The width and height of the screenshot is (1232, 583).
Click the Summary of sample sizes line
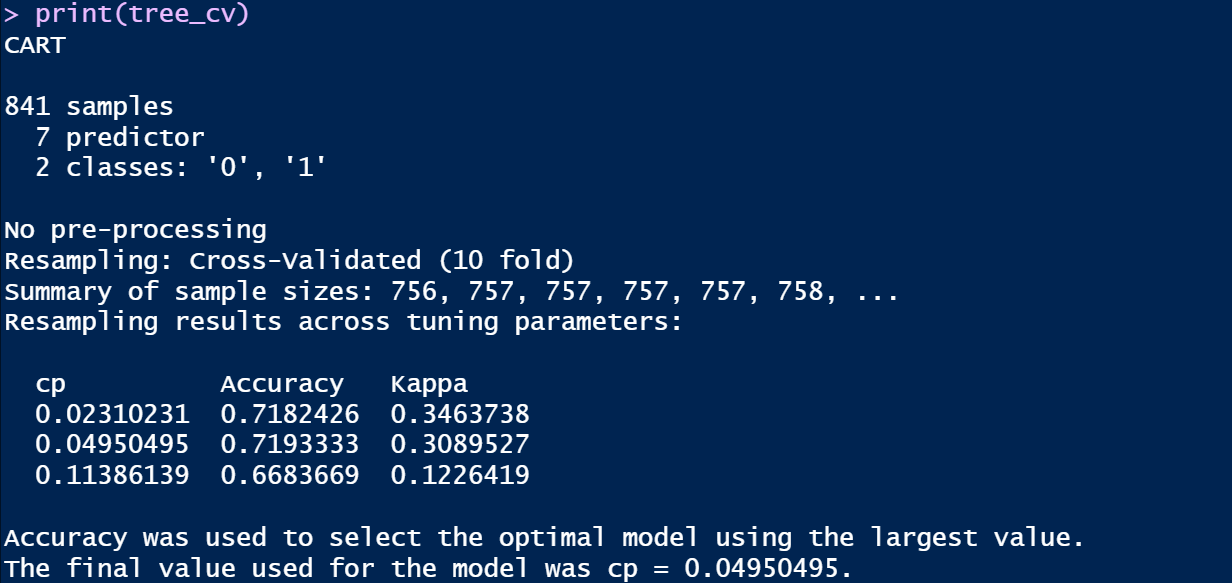click(x=451, y=292)
